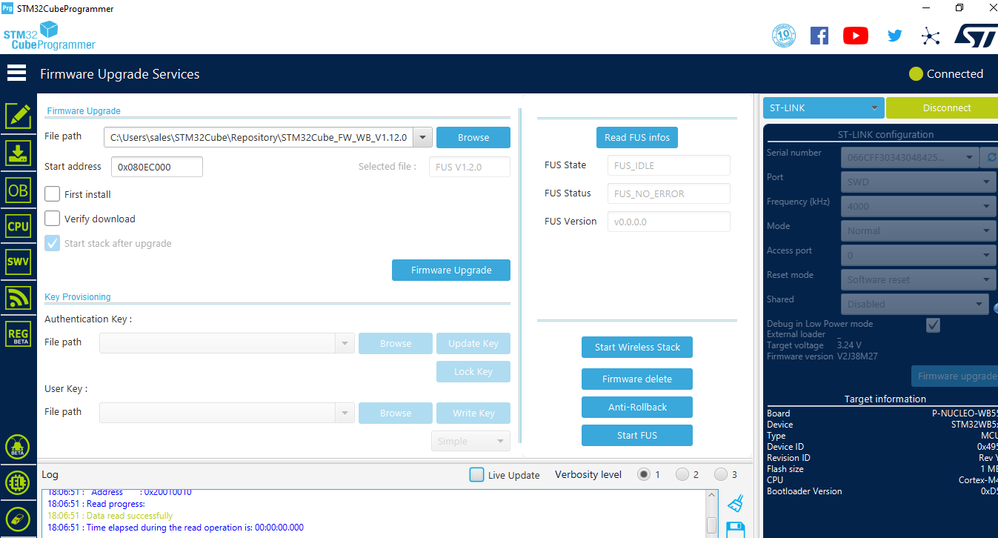Refresh the ST-LINK serial number list
Screen dimensions: 998x538
pyautogui.click(x=991, y=157)
